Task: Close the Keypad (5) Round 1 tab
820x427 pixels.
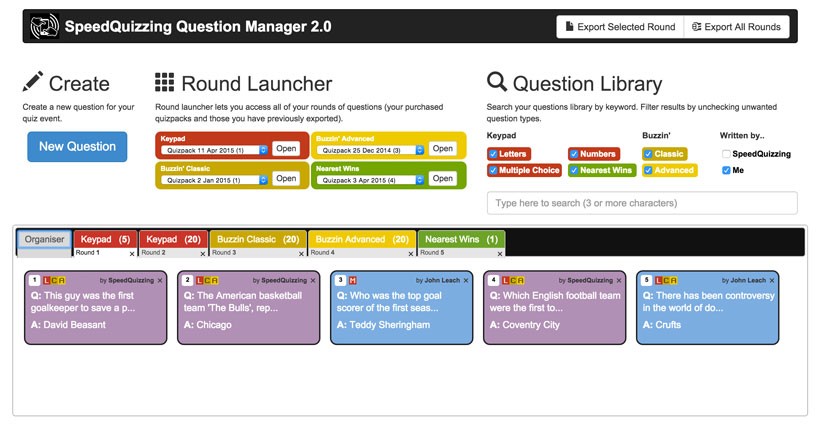Action: (132, 253)
